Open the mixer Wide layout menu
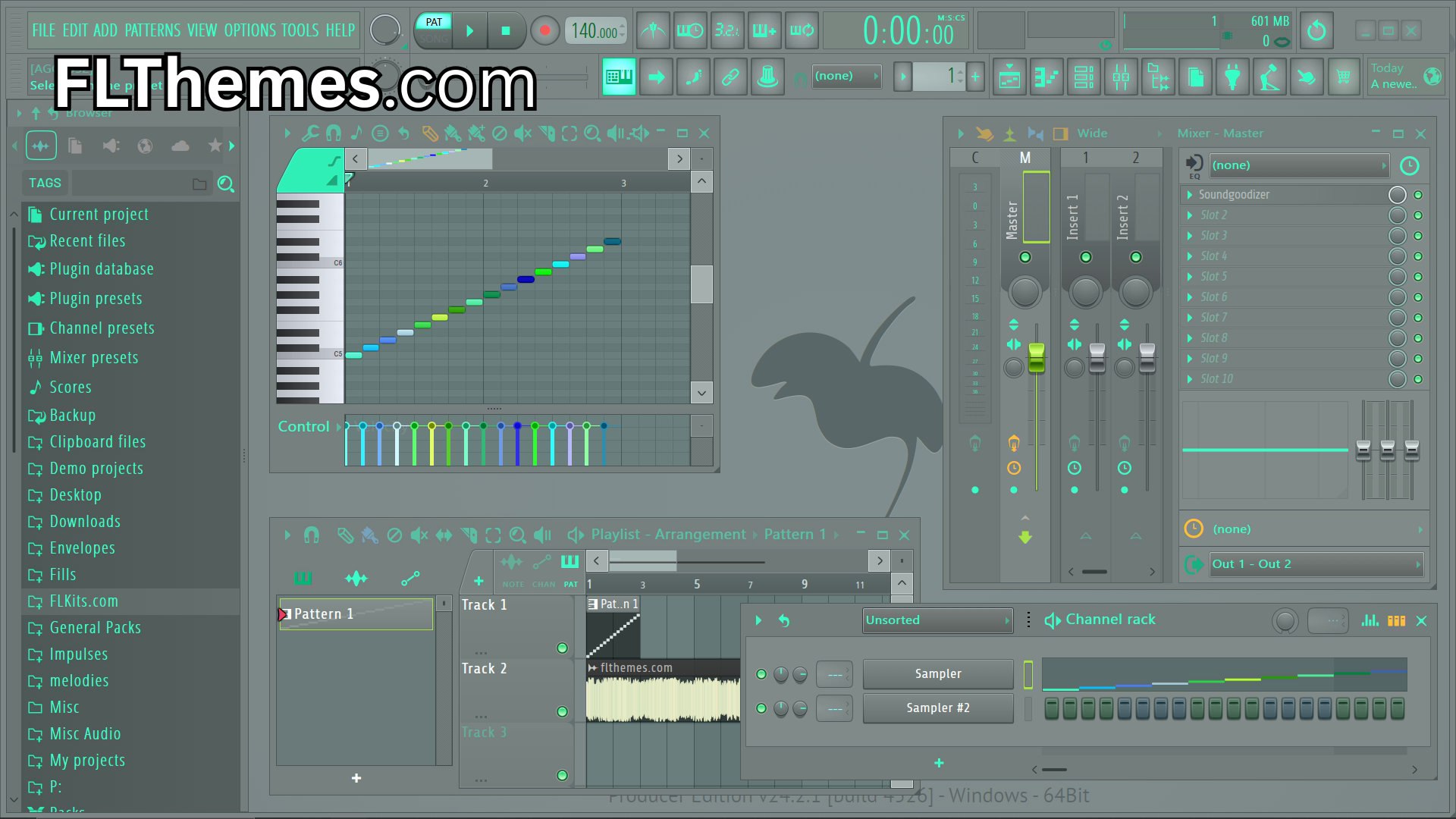This screenshot has width=1456, height=819. 1092,133
